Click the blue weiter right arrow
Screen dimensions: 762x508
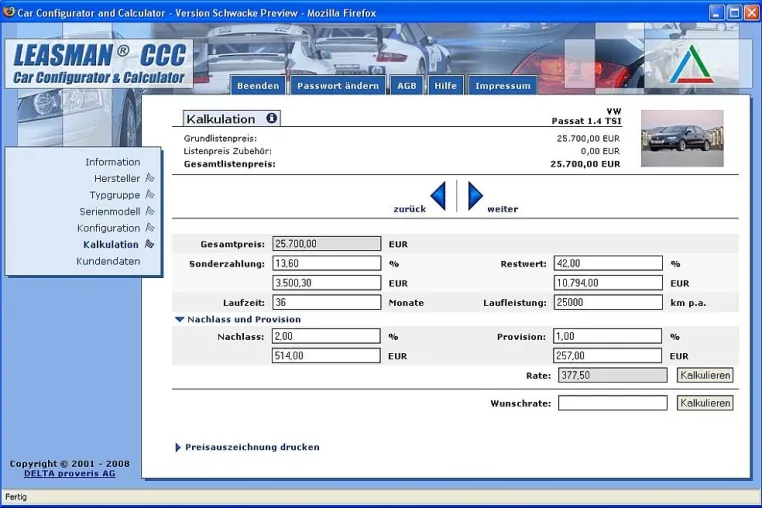pos(475,196)
